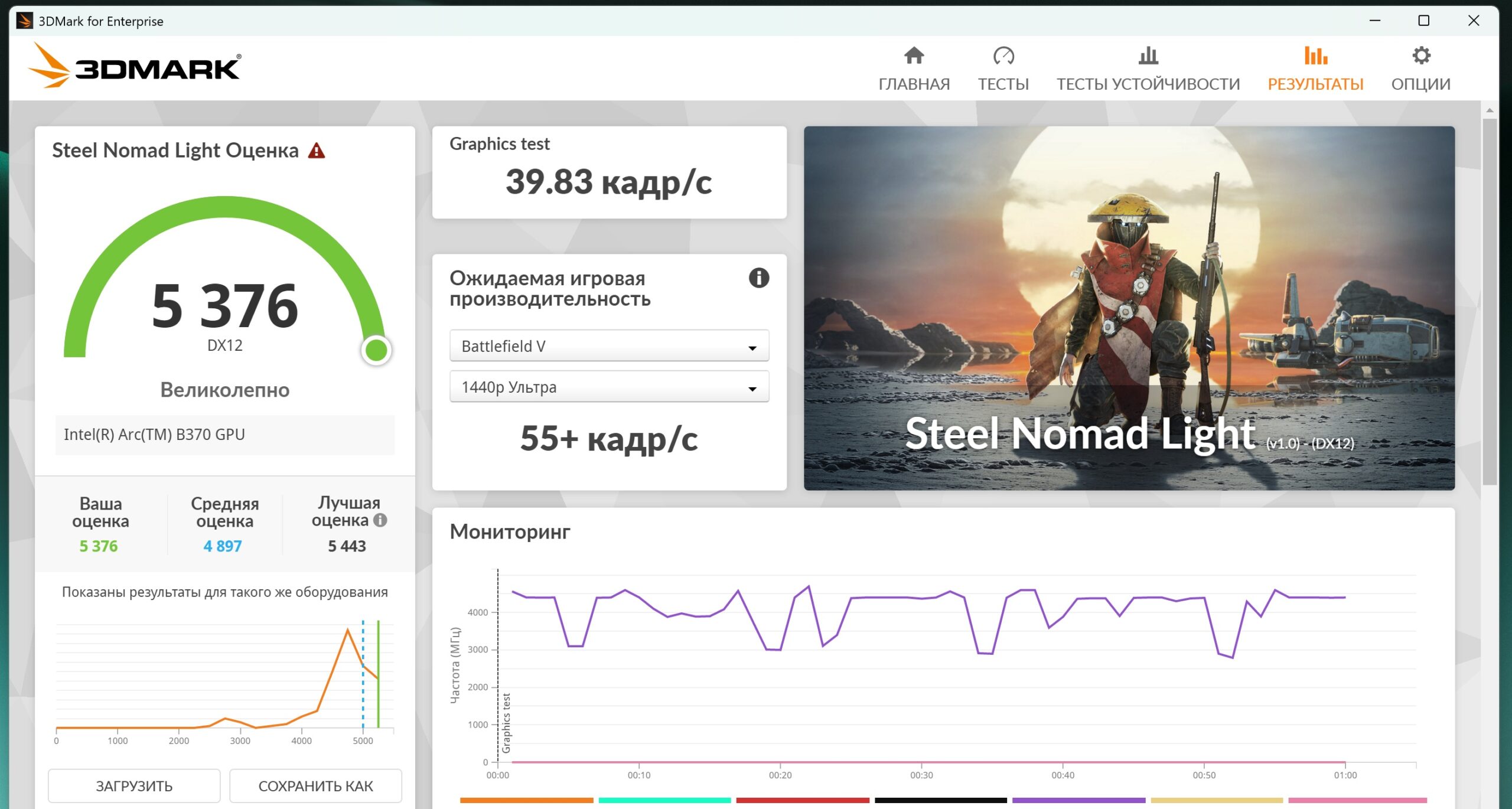Open the ОПЦИИ settings tab

(1420, 69)
